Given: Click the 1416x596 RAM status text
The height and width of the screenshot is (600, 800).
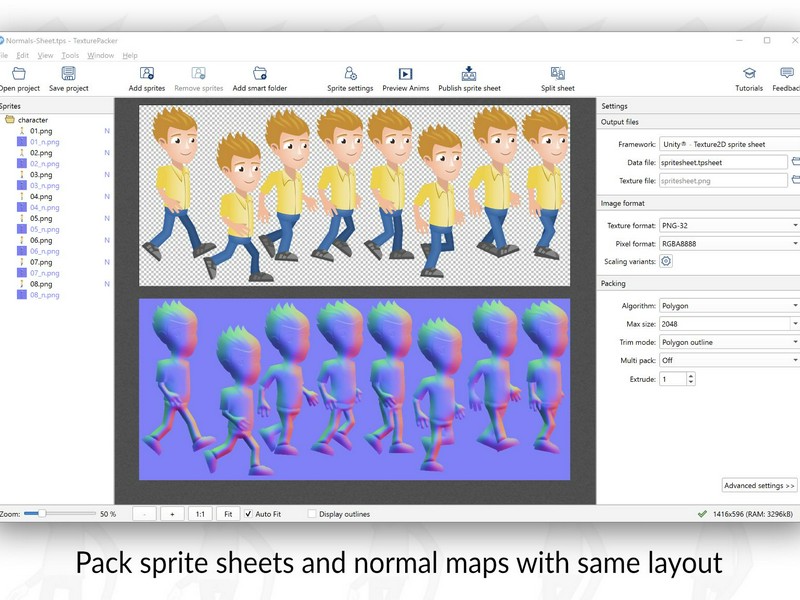Looking at the screenshot, I should [753, 514].
